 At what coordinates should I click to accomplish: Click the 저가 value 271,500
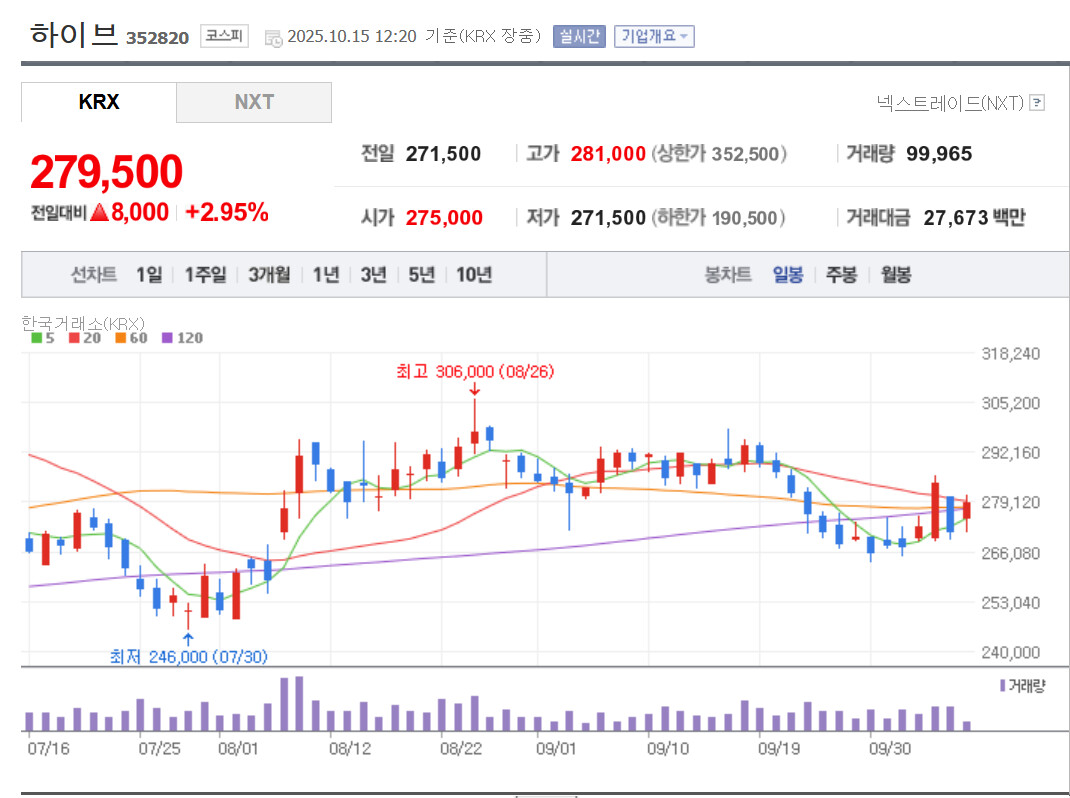[608, 218]
